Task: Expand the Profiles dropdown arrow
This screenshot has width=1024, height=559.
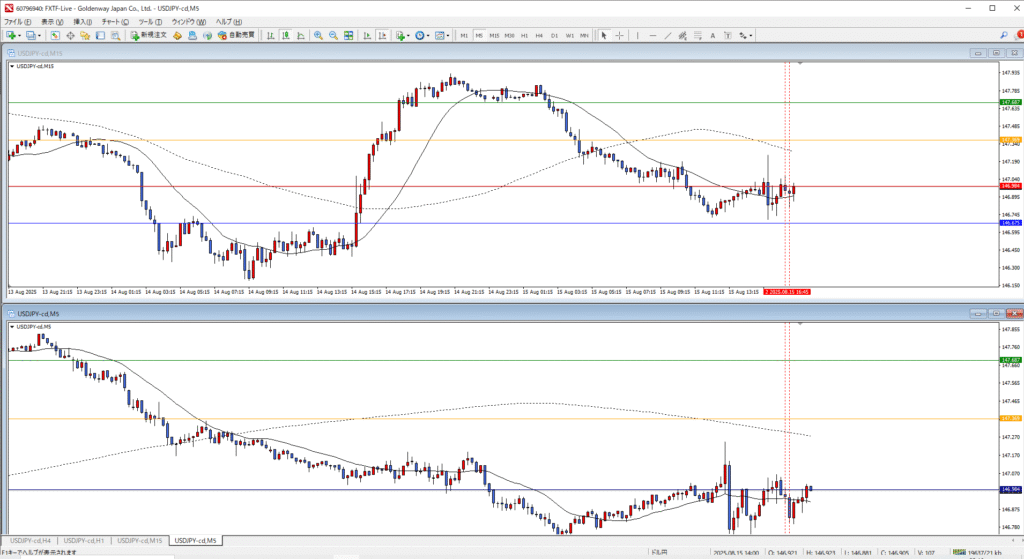Action: (x=39, y=36)
